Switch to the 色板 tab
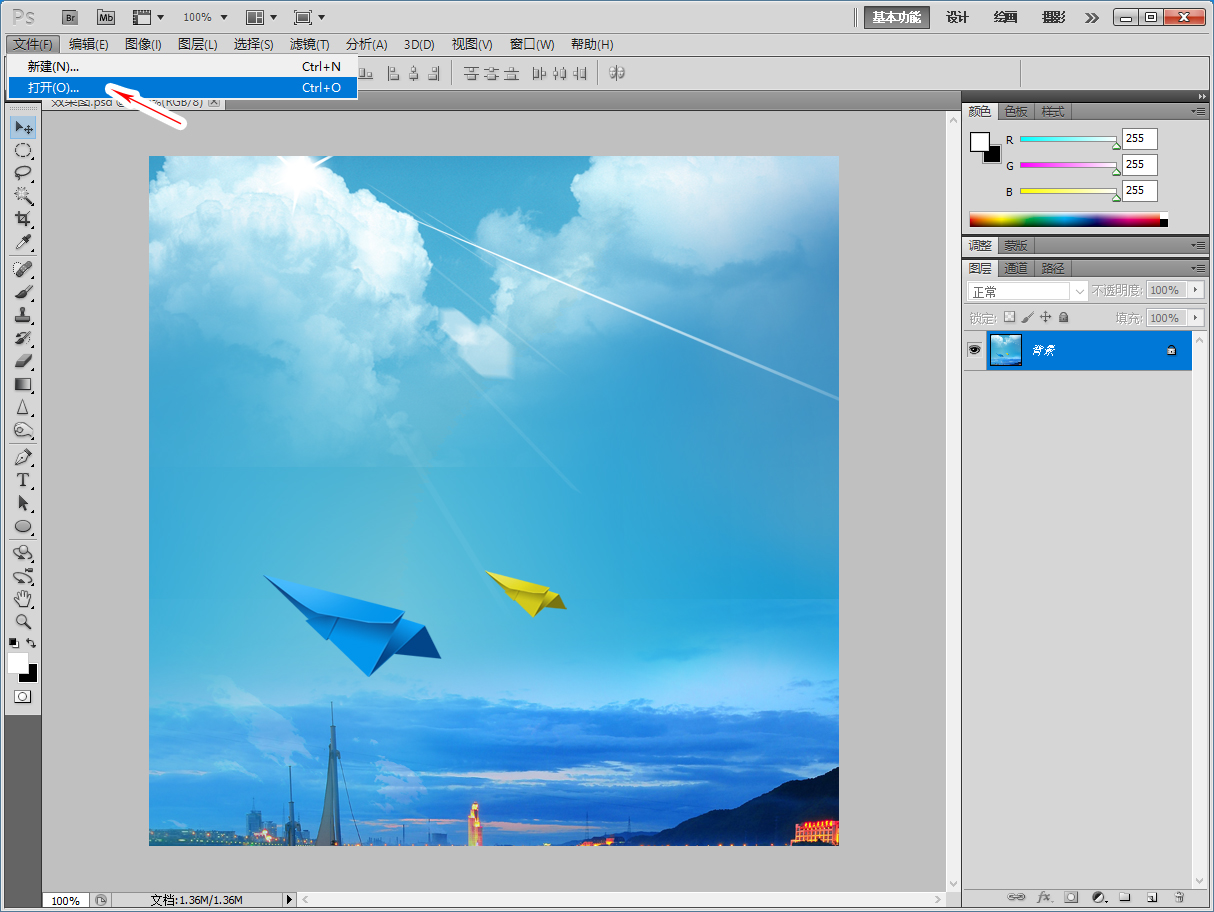The height and width of the screenshot is (912, 1214). click(1016, 111)
